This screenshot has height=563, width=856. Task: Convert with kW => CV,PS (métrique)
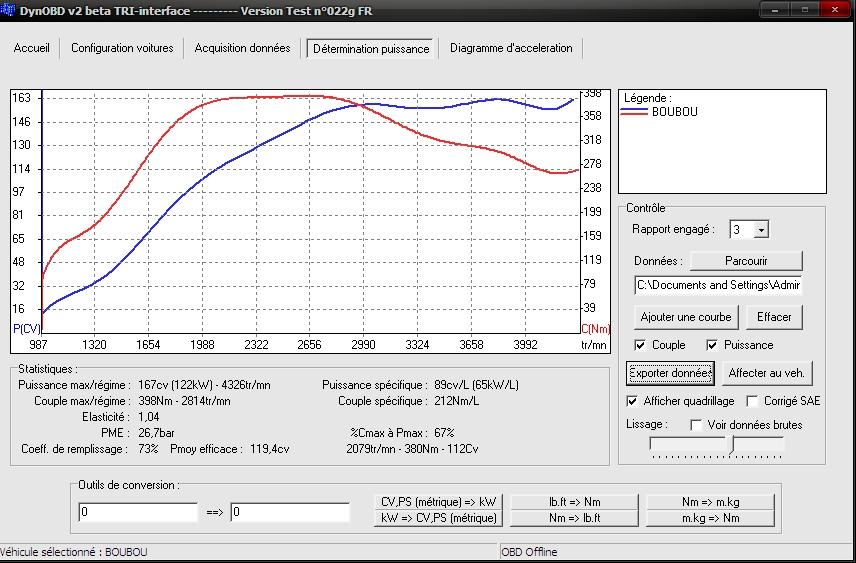pos(438,518)
